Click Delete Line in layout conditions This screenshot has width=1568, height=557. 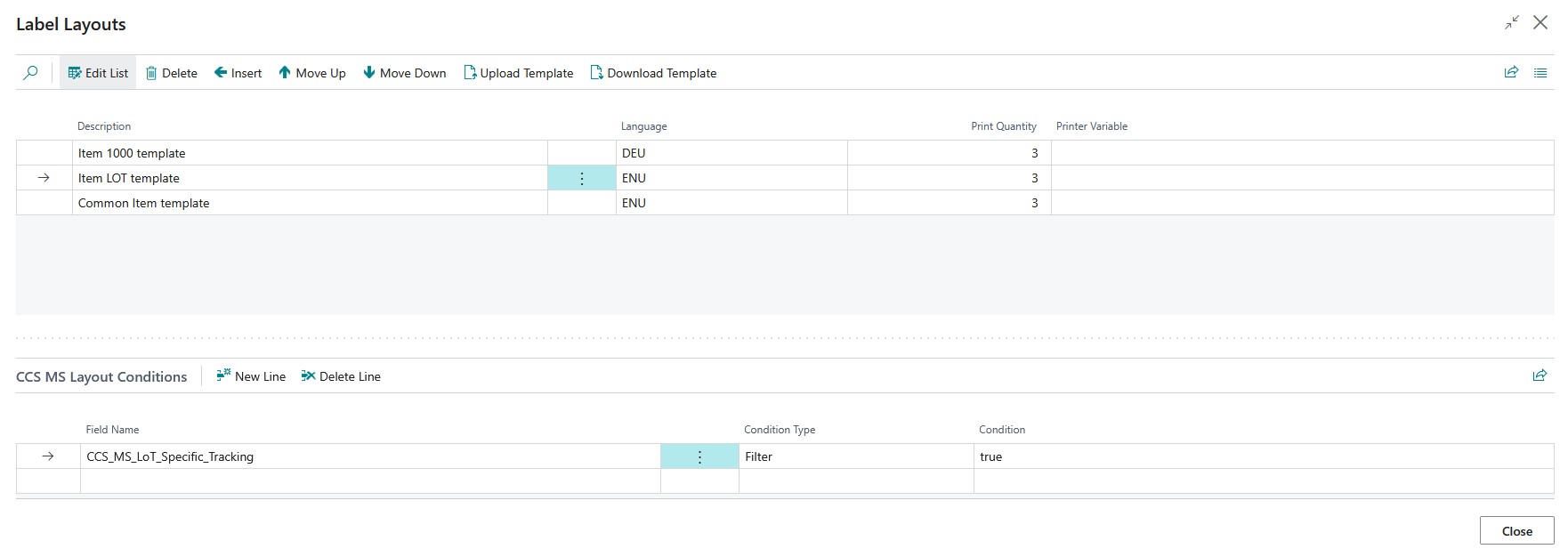tap(341, 376)
